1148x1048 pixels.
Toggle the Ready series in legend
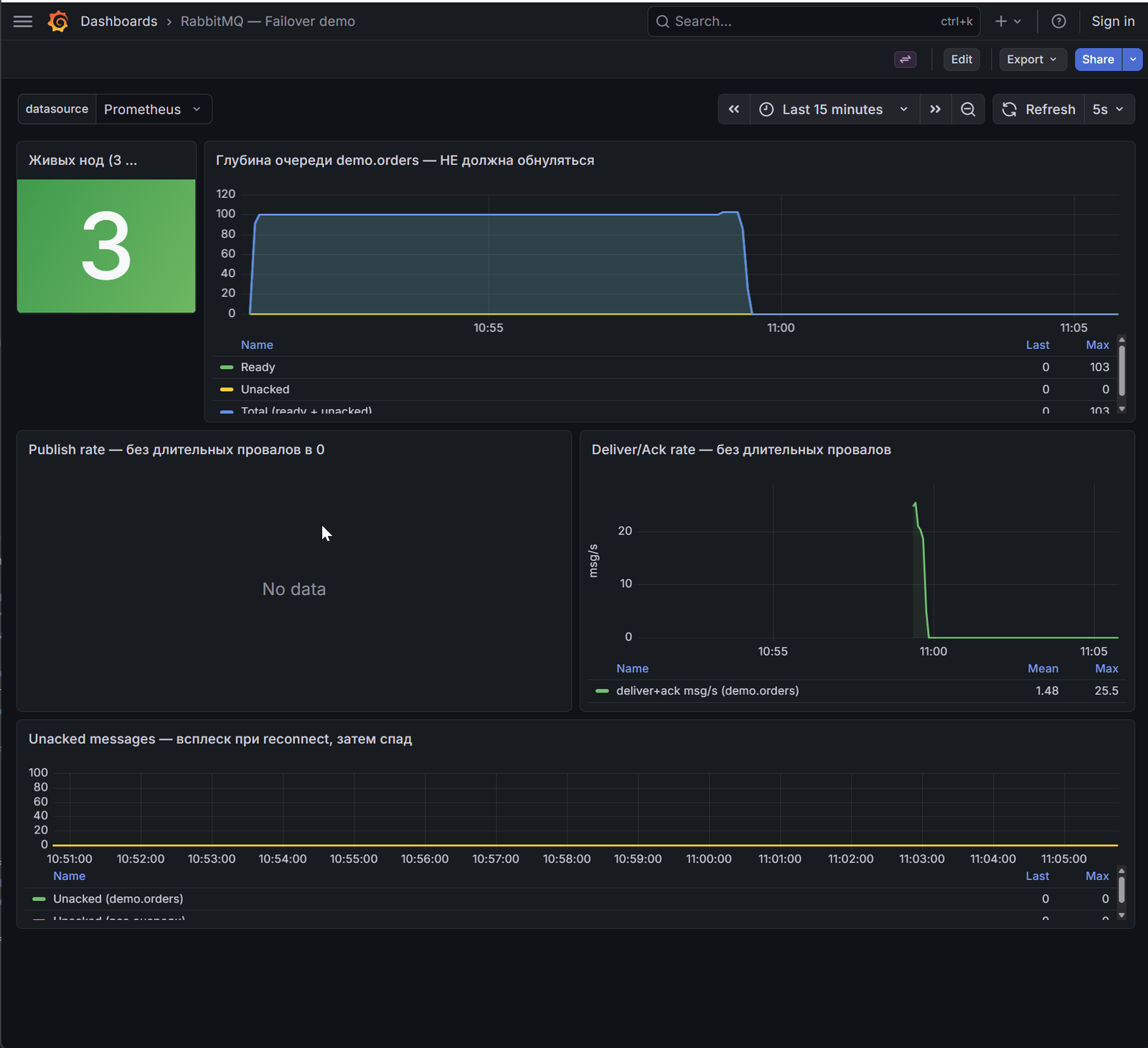pos(258,367)
